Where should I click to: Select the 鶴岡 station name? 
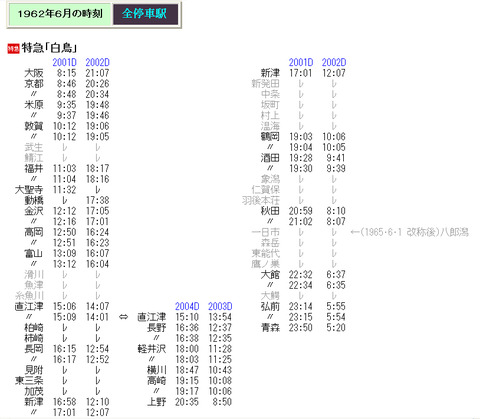[x=270, y=137]
